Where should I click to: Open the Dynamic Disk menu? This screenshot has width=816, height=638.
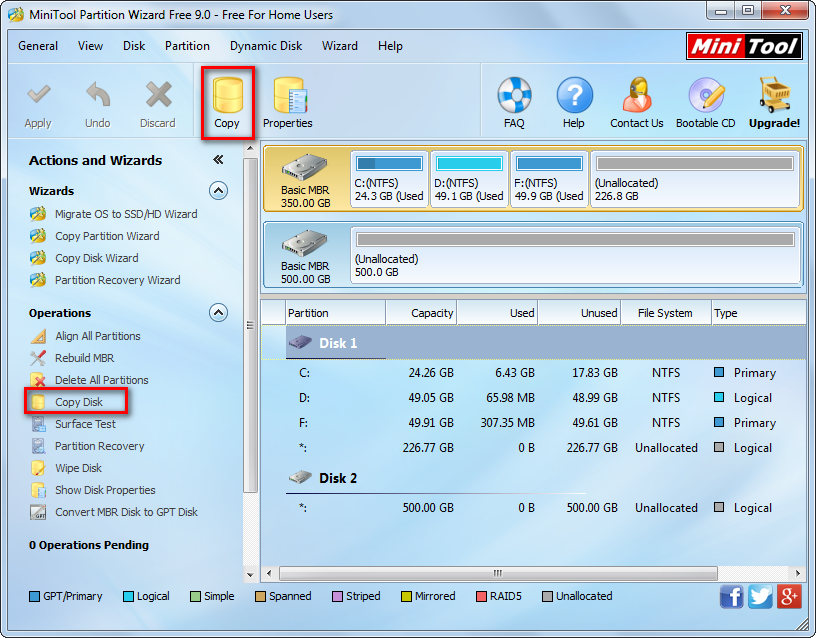[x=266, y=46]
